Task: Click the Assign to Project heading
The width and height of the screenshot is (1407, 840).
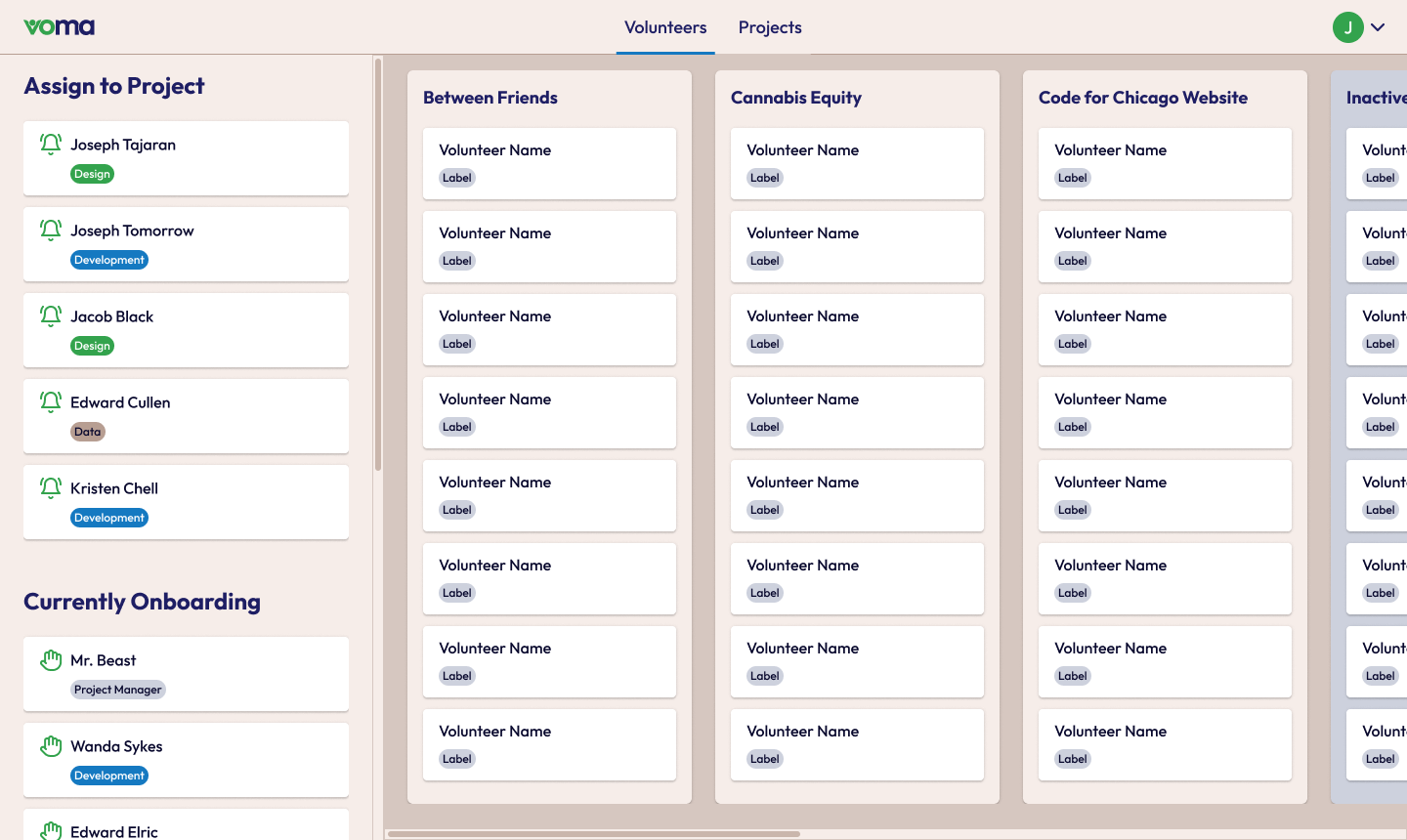Action: [x=114, y=86]
